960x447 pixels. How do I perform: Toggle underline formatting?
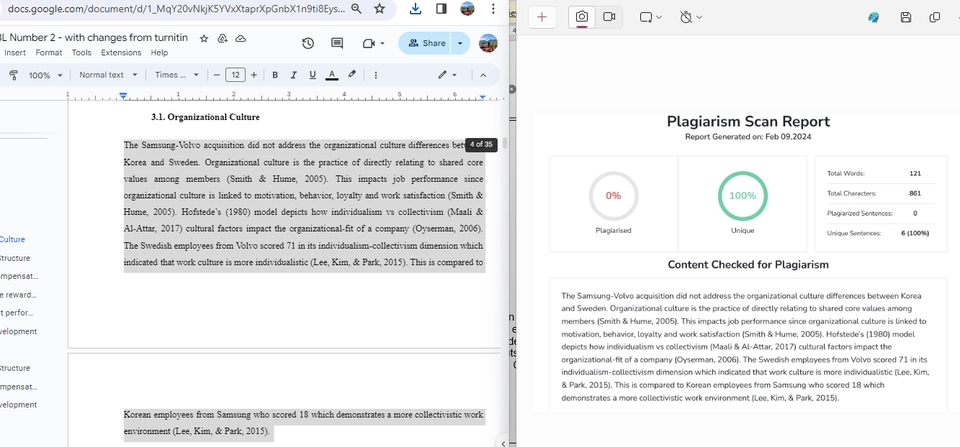pos(312,75)
